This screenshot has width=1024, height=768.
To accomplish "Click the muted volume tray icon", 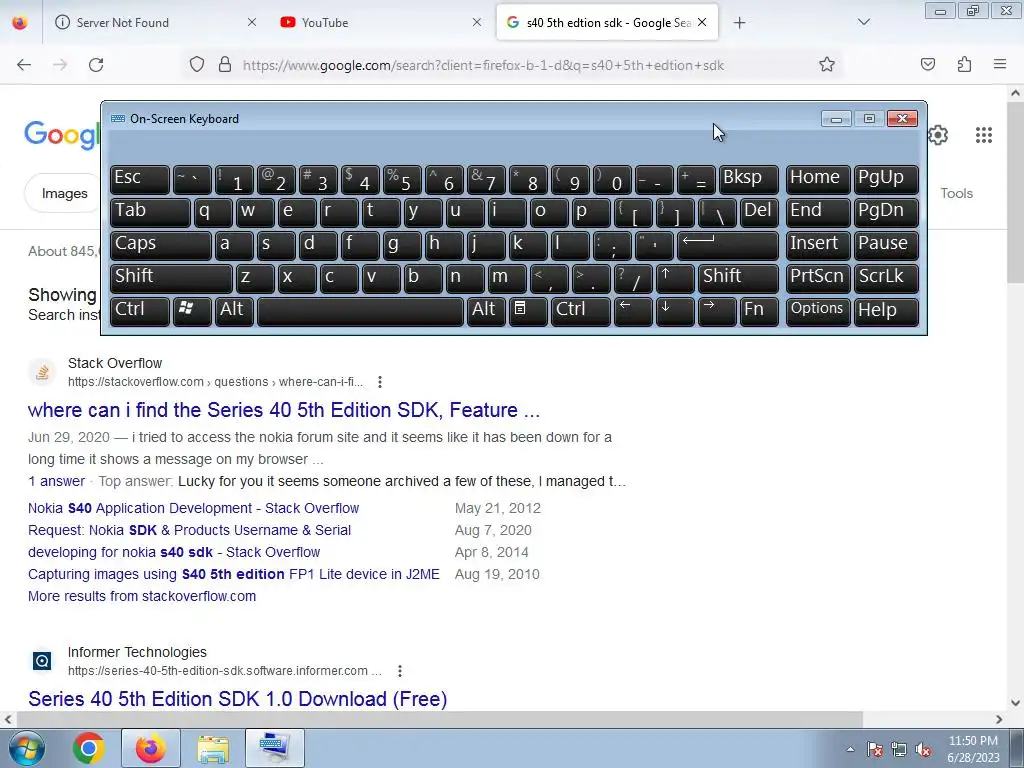I will click(923, 750).
